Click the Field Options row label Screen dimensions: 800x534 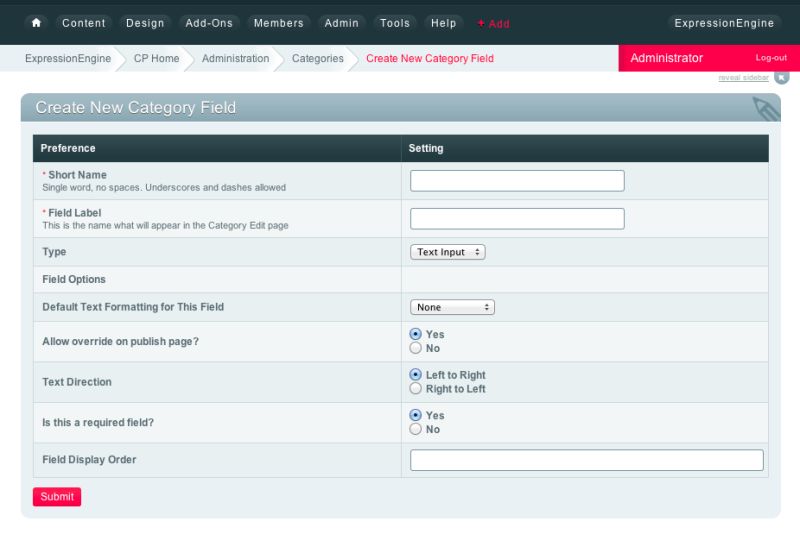point(74,279)
